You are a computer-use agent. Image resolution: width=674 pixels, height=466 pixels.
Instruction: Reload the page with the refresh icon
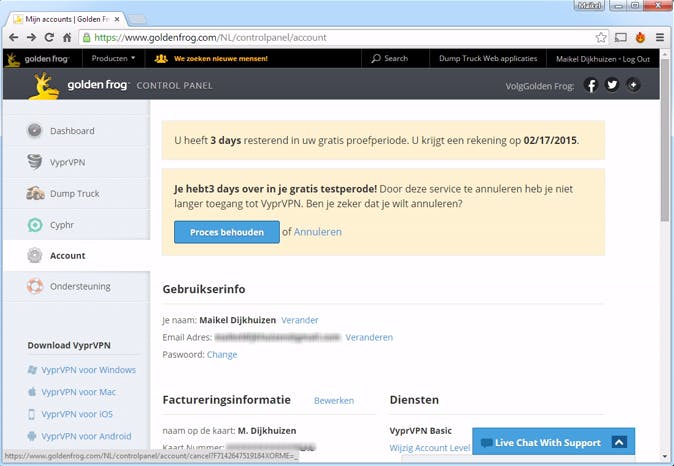(x=49, y=37)
